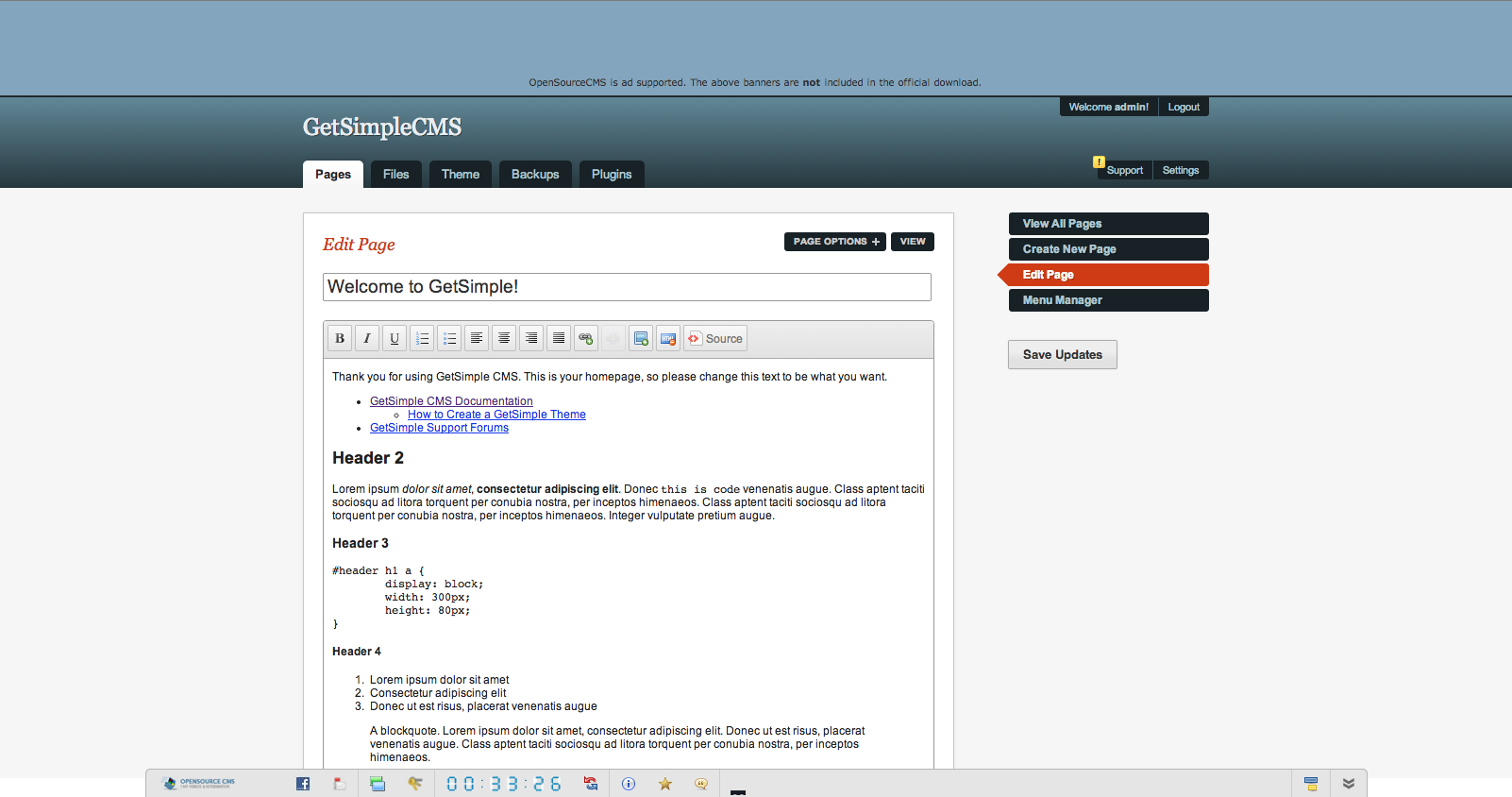Image resolution: width=1512 pixels, height=797 pixels.
Task: Go to the Backups tab
Action: (x=535, y=174)
